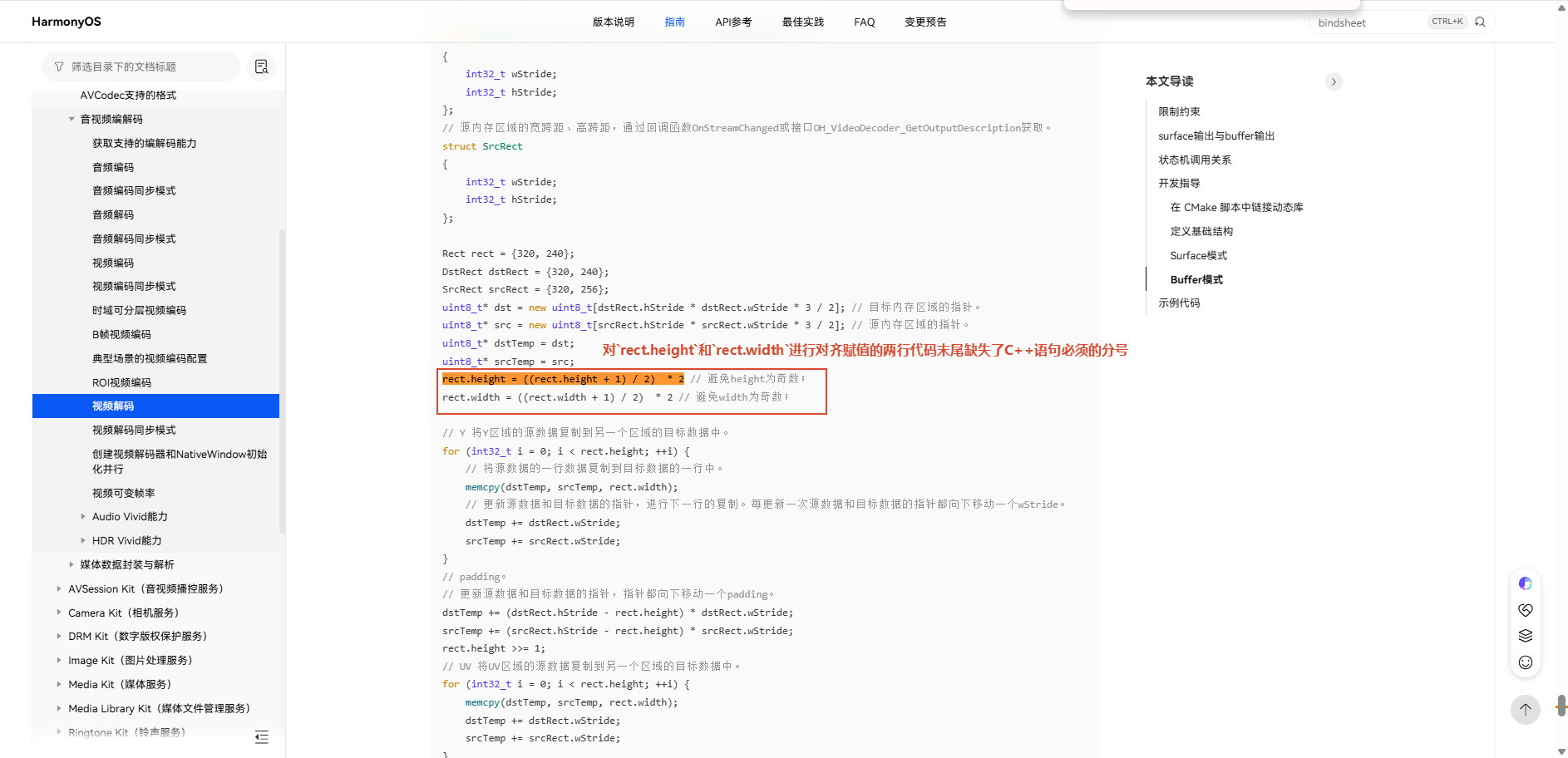Open the document list icon beside filter
The height and width of the screenshot is (758, 1568).
coord(261,66)
